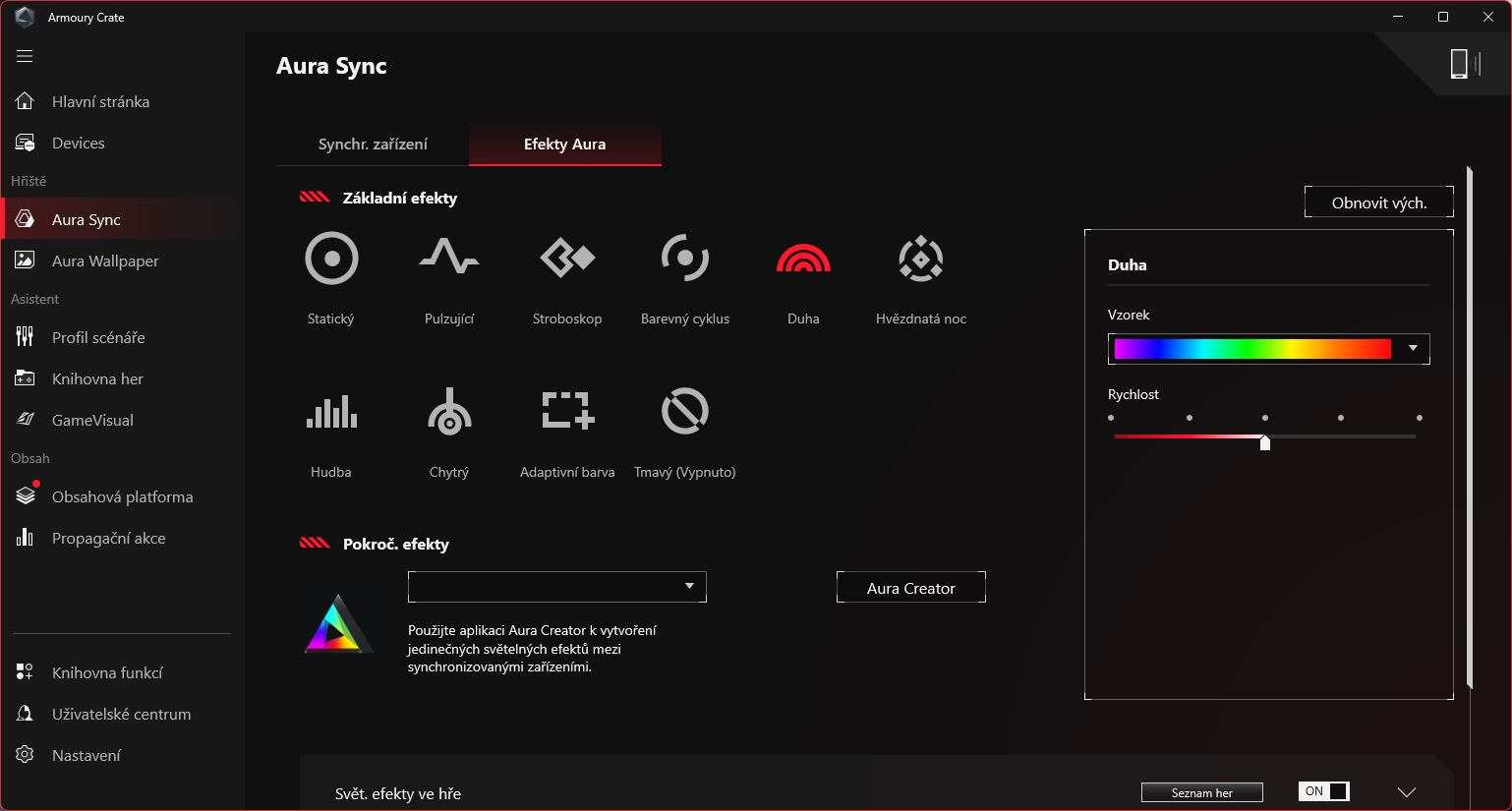
Task: Open the hamburger menu icon
Action: [x=25, y=56]
